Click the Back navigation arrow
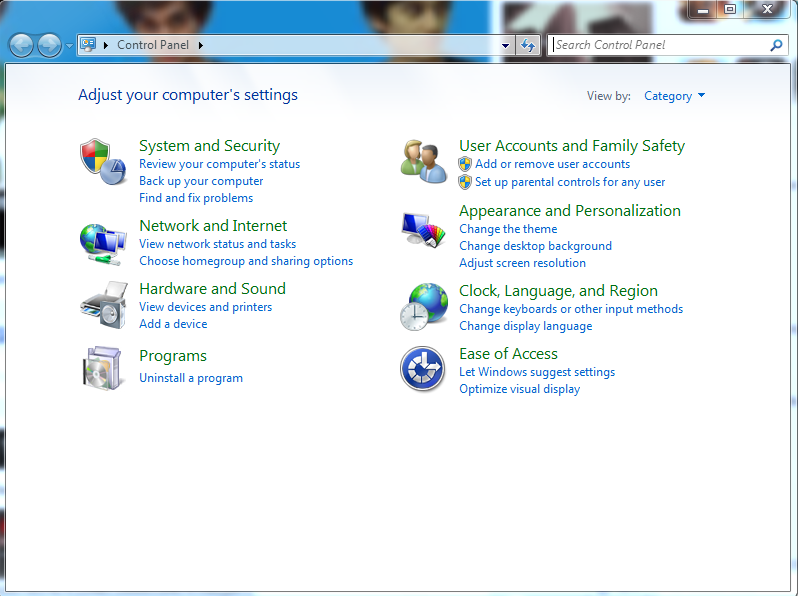Screen dimensions: 798x596 click(x=21, y=45)
